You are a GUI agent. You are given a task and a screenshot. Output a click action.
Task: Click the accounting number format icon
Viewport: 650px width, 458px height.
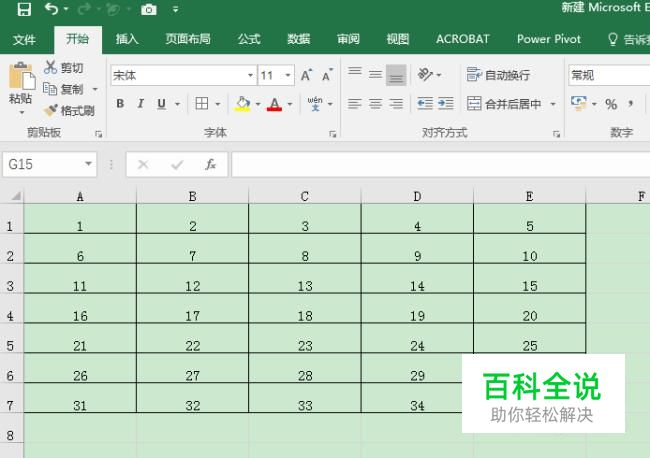[x=579, y=103]
